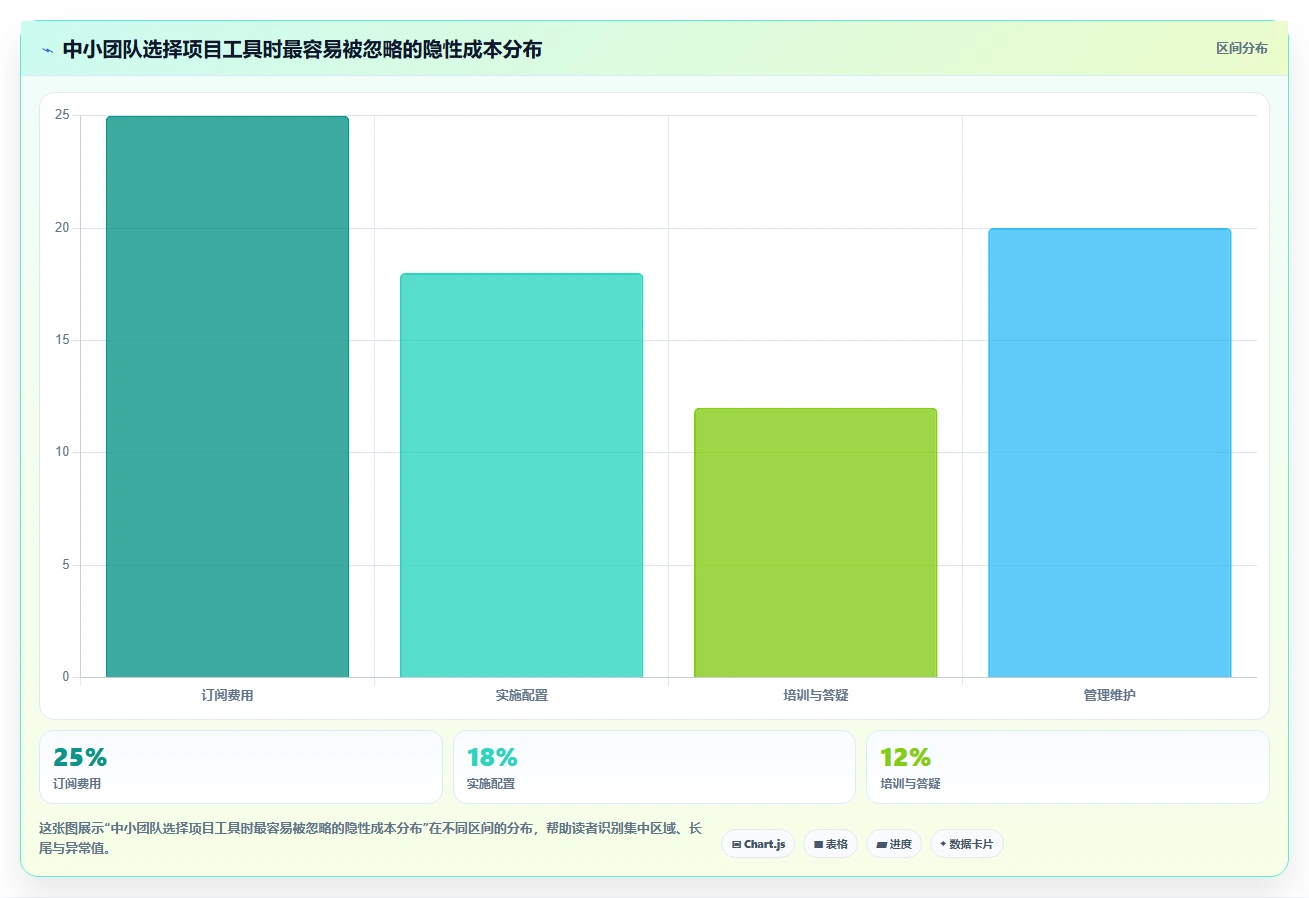Viewport: 1309px width, 898px height.
Task: Click the y-axis value 25
Action: pos(62,115)
